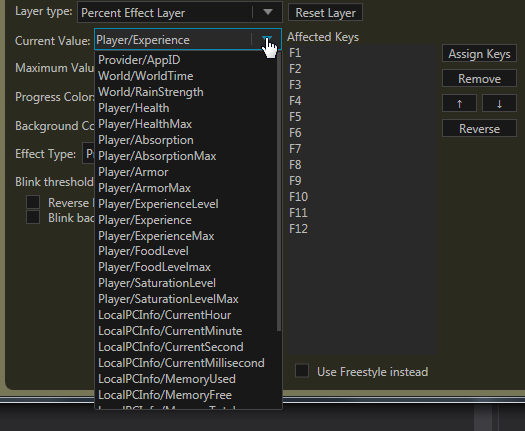Viewport: 525px width, 431px height.
Task: Choose Player/SaturationLevel entry
Action: click(x=186, y=283)
